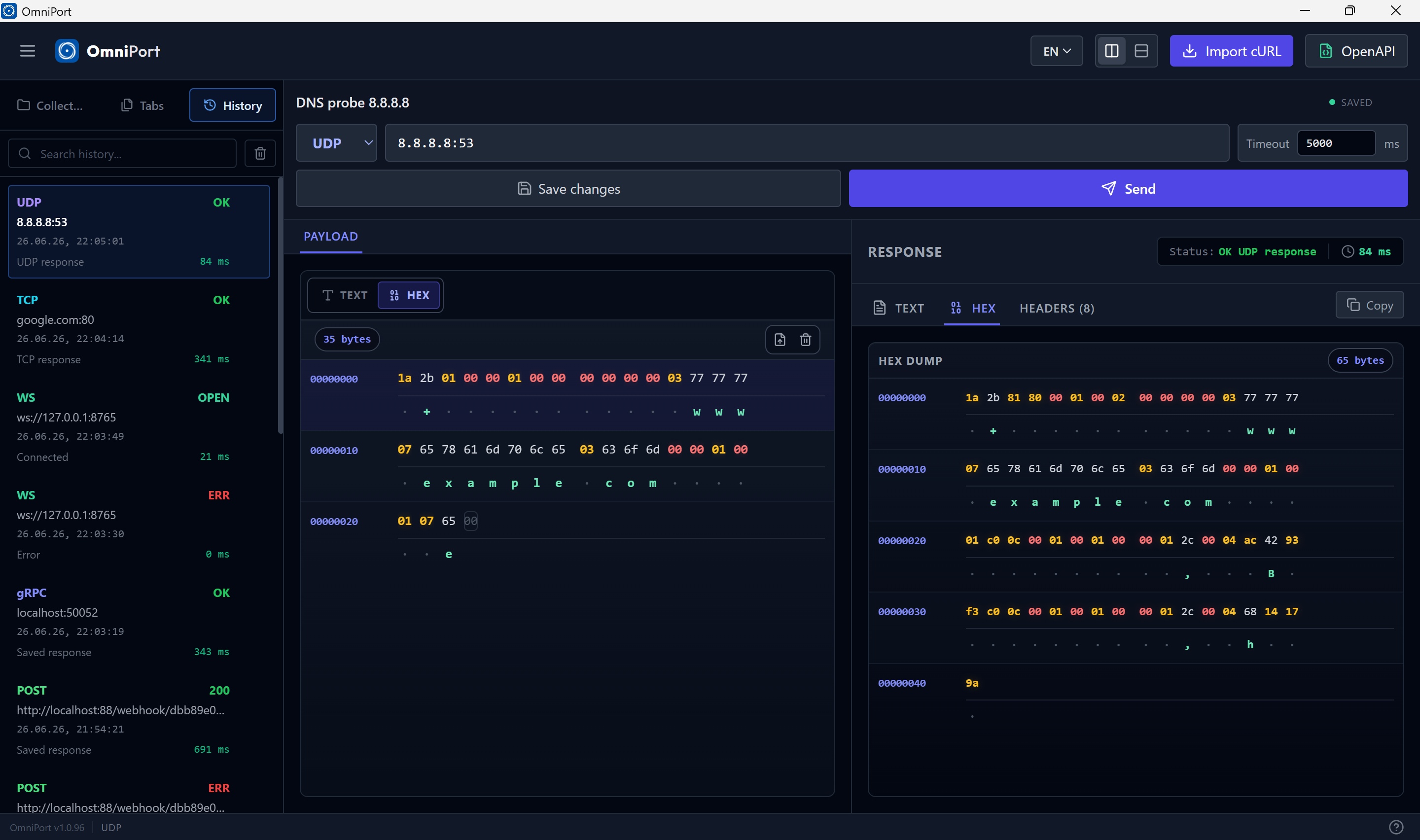Open the hamburger menu

click(27, 51)
